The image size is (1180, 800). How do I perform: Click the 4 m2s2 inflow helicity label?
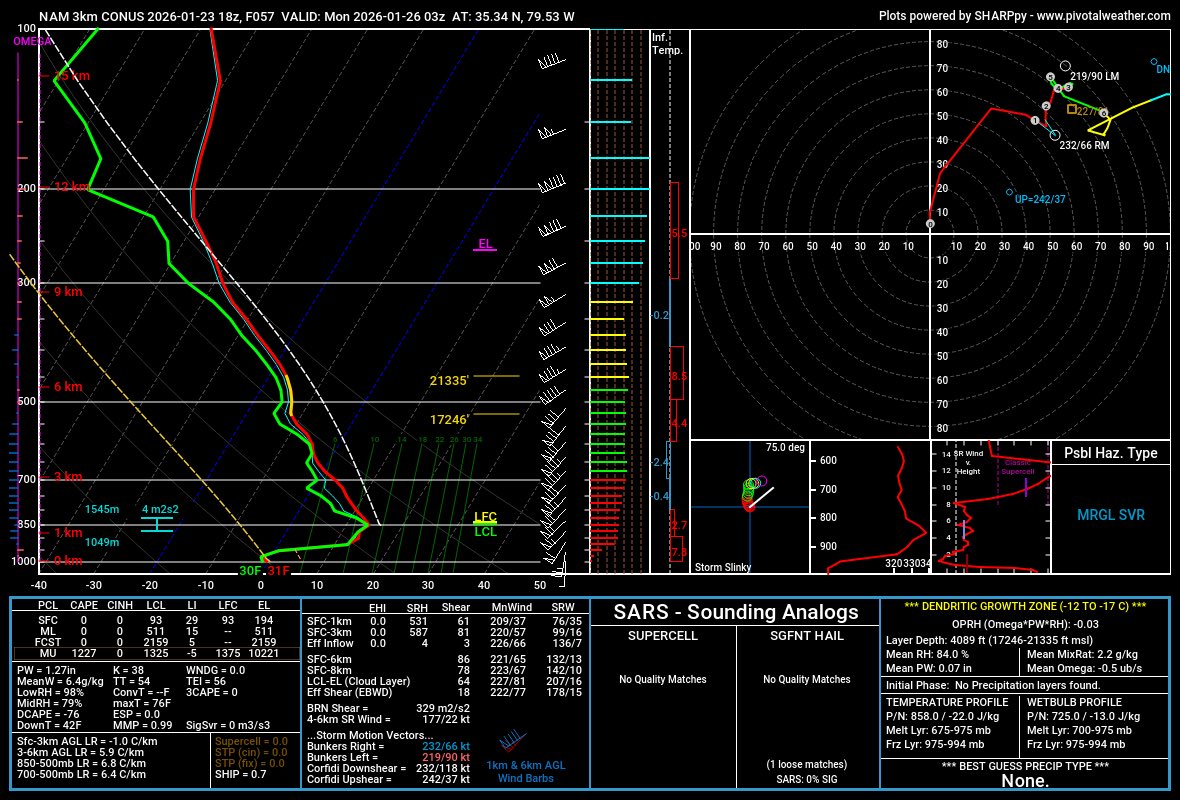click(x=160, y=510)
